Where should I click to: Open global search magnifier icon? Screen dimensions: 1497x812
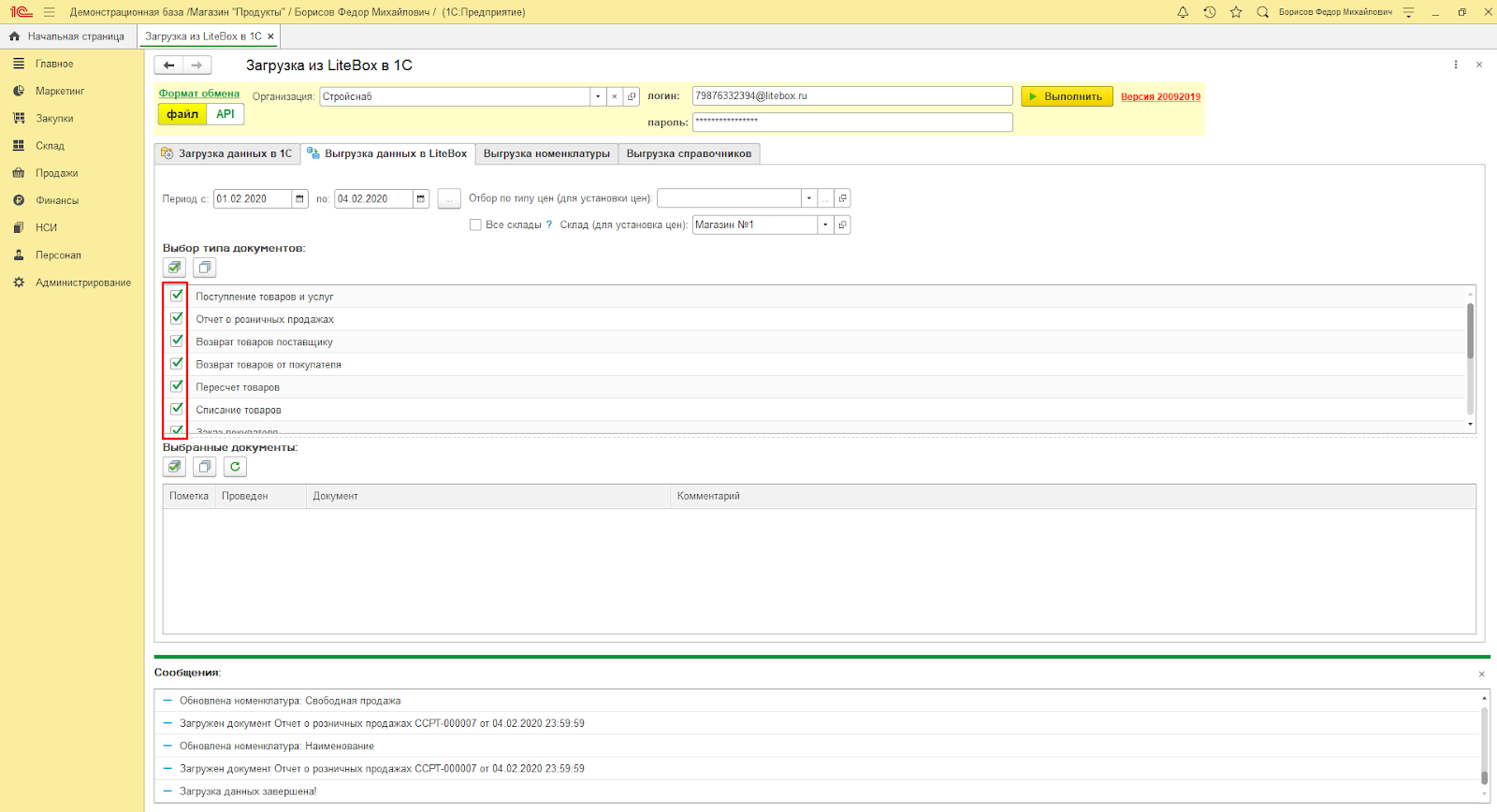click(1262, 12)
